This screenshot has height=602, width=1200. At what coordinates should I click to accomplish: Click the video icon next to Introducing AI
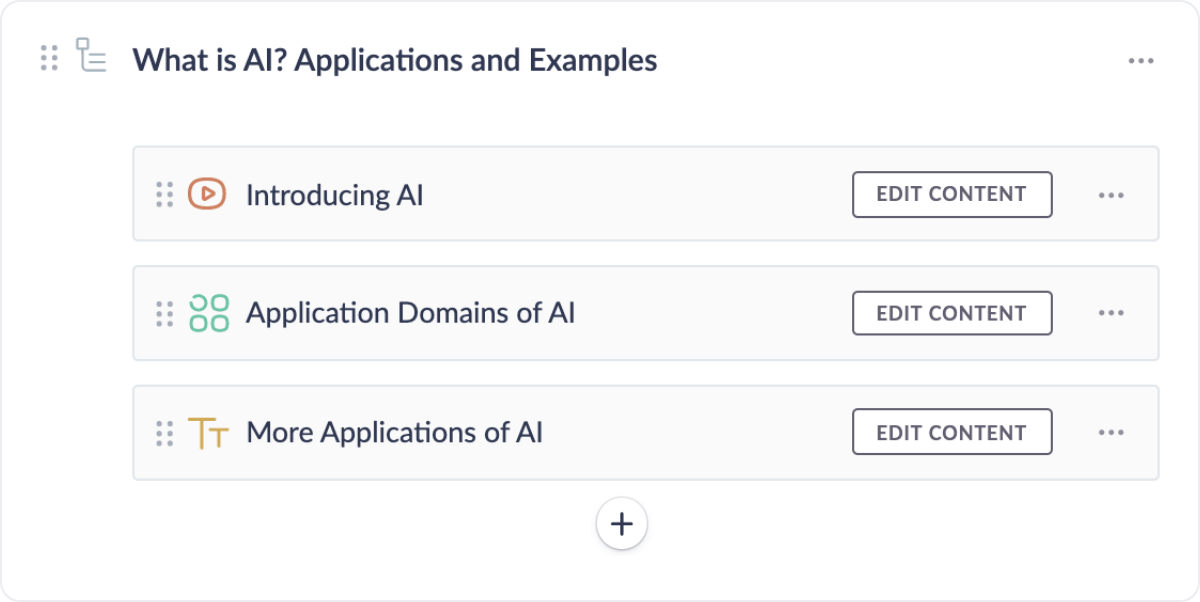click(207, 194)
